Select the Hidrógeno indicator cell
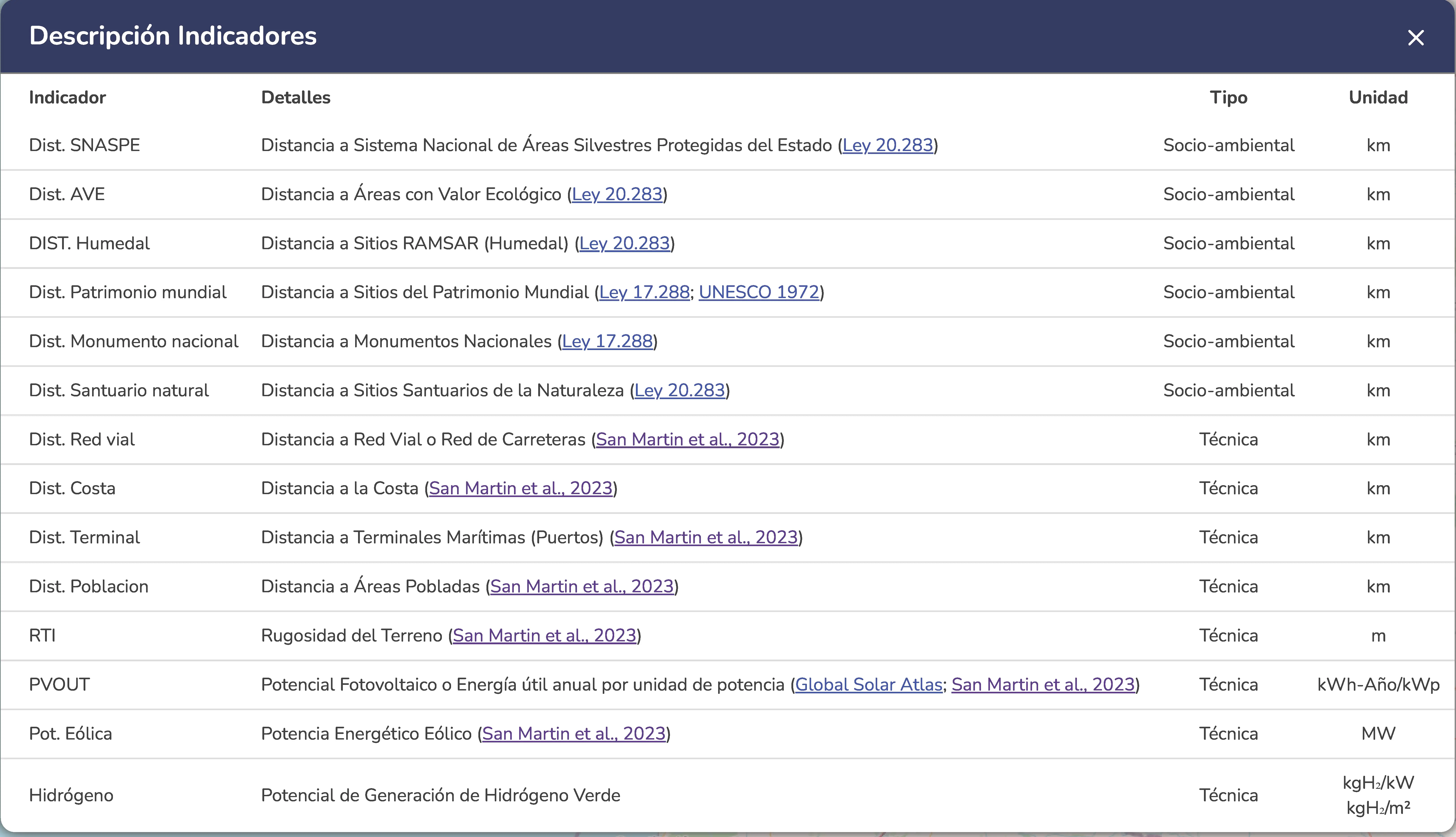 (x=71, y=796)
